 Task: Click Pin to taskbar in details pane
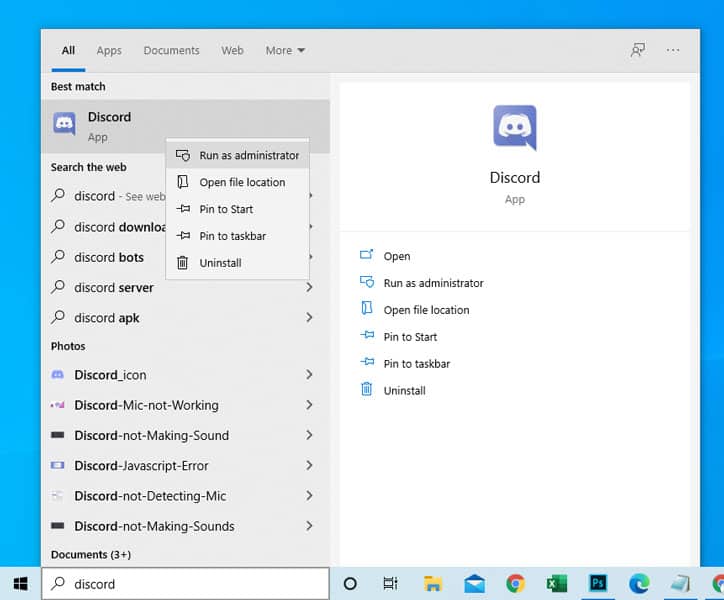coord(416,364)
